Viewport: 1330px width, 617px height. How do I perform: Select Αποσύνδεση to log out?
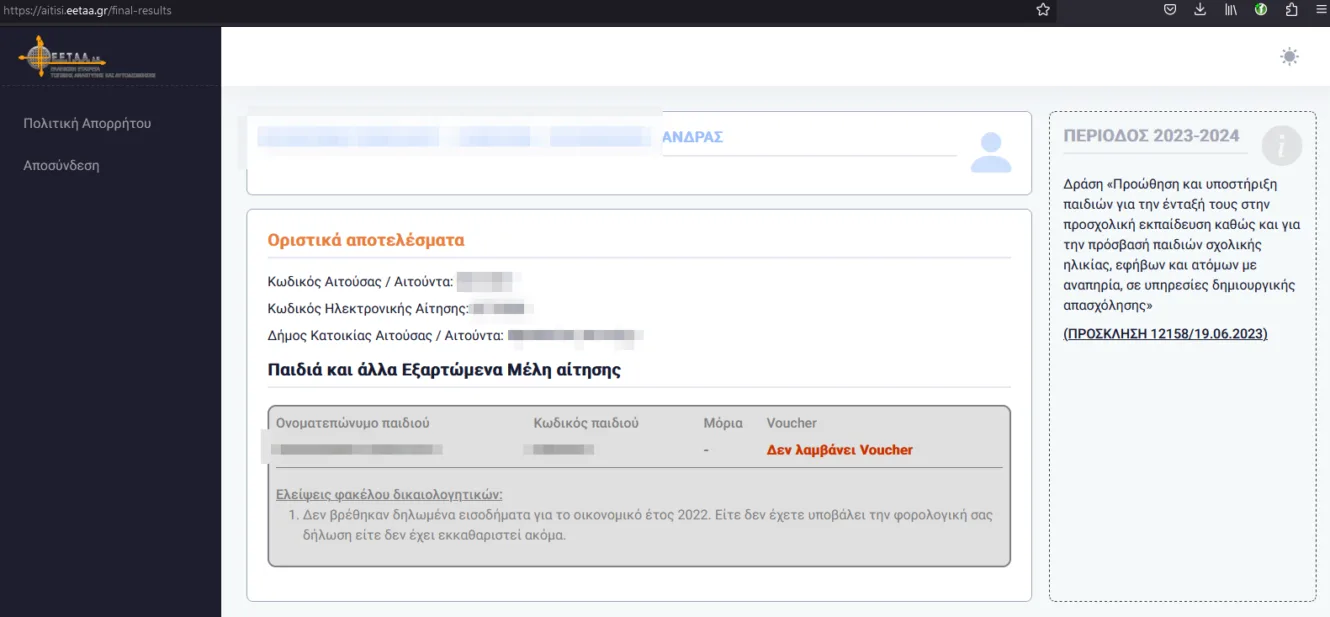coord(61,165)
